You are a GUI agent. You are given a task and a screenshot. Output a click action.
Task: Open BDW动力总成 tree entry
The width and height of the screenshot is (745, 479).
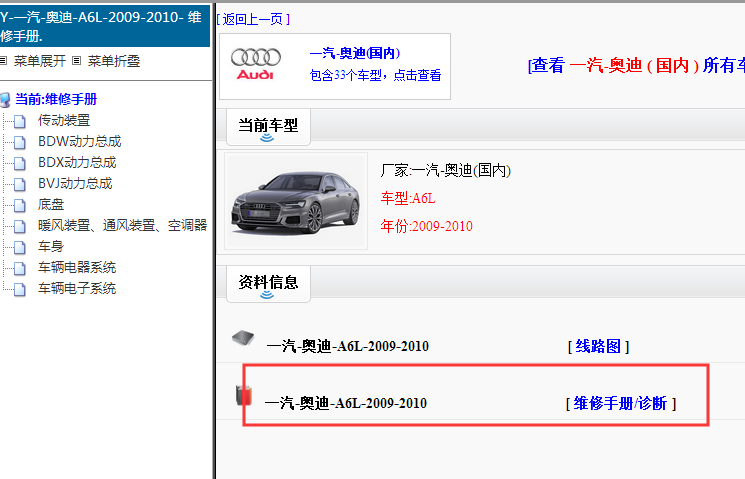coord(80,142)
